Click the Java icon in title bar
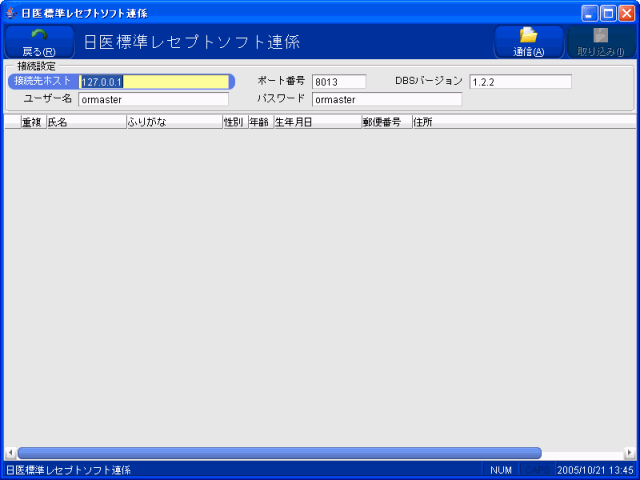 point(11,13)
